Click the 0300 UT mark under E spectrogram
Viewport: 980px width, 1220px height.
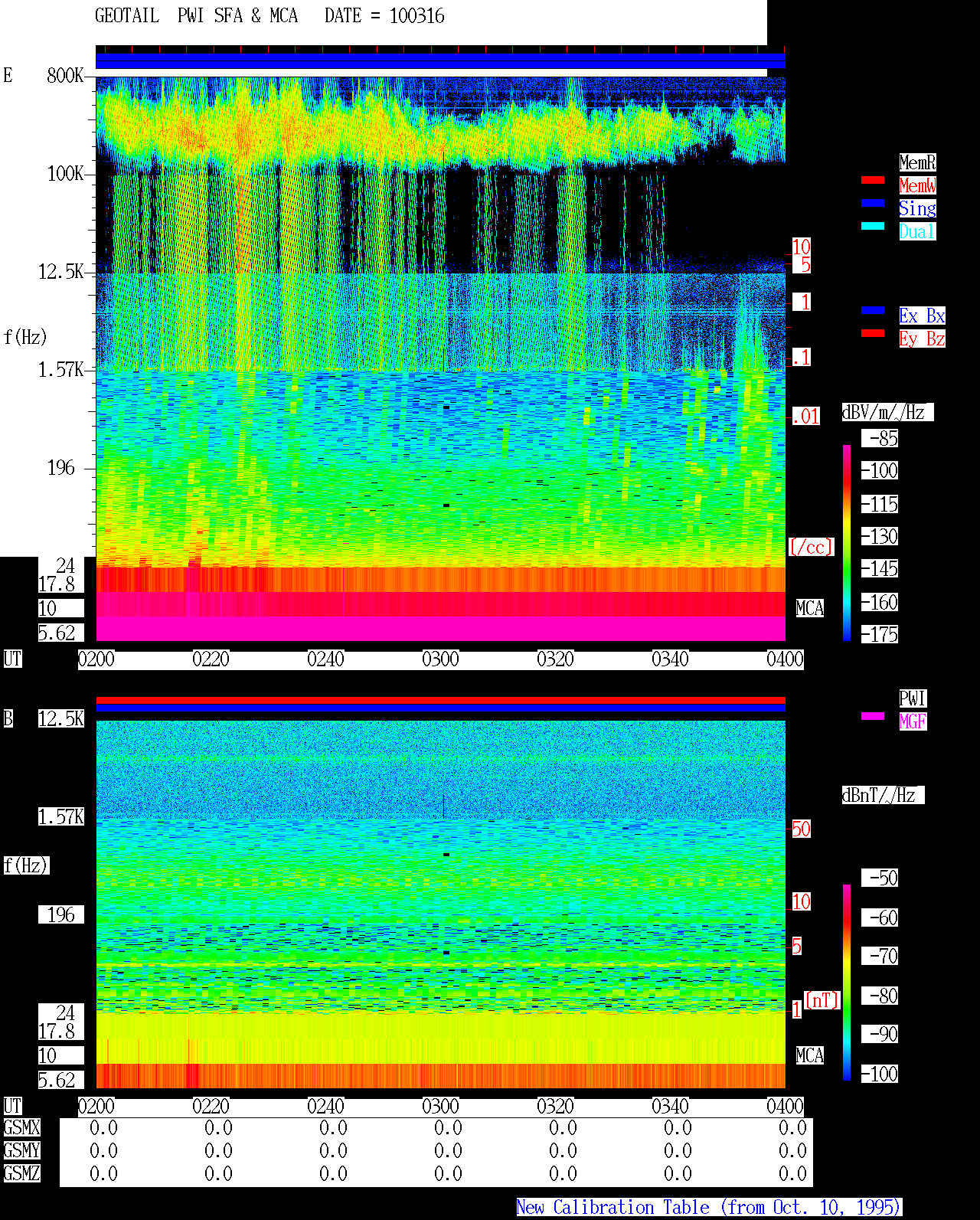pos(440,659)
